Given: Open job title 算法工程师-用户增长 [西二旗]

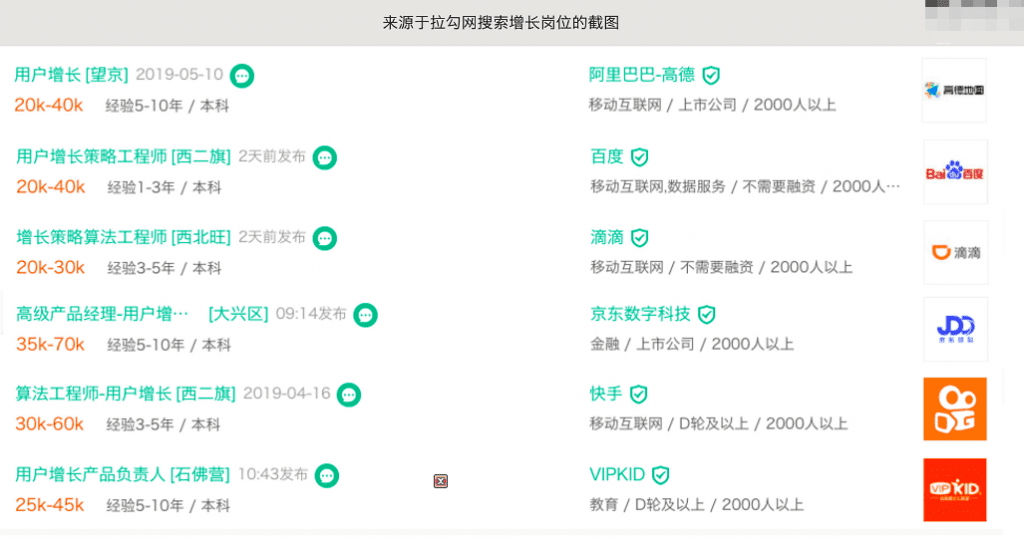Looking at the screenshot, I should pyautogui.click(x=125, y=394).
